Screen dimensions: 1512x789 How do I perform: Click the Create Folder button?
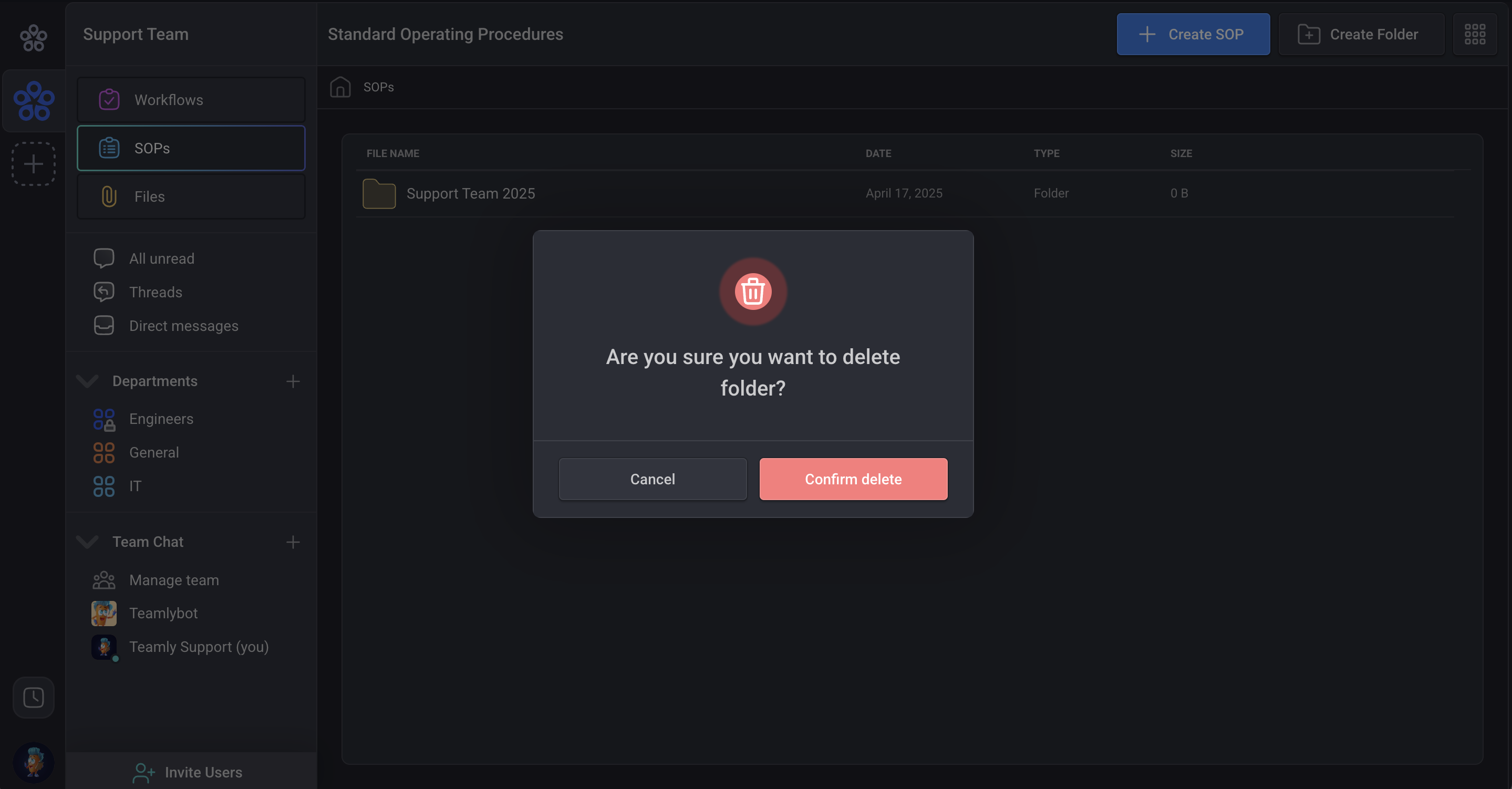click(1361, 34)
